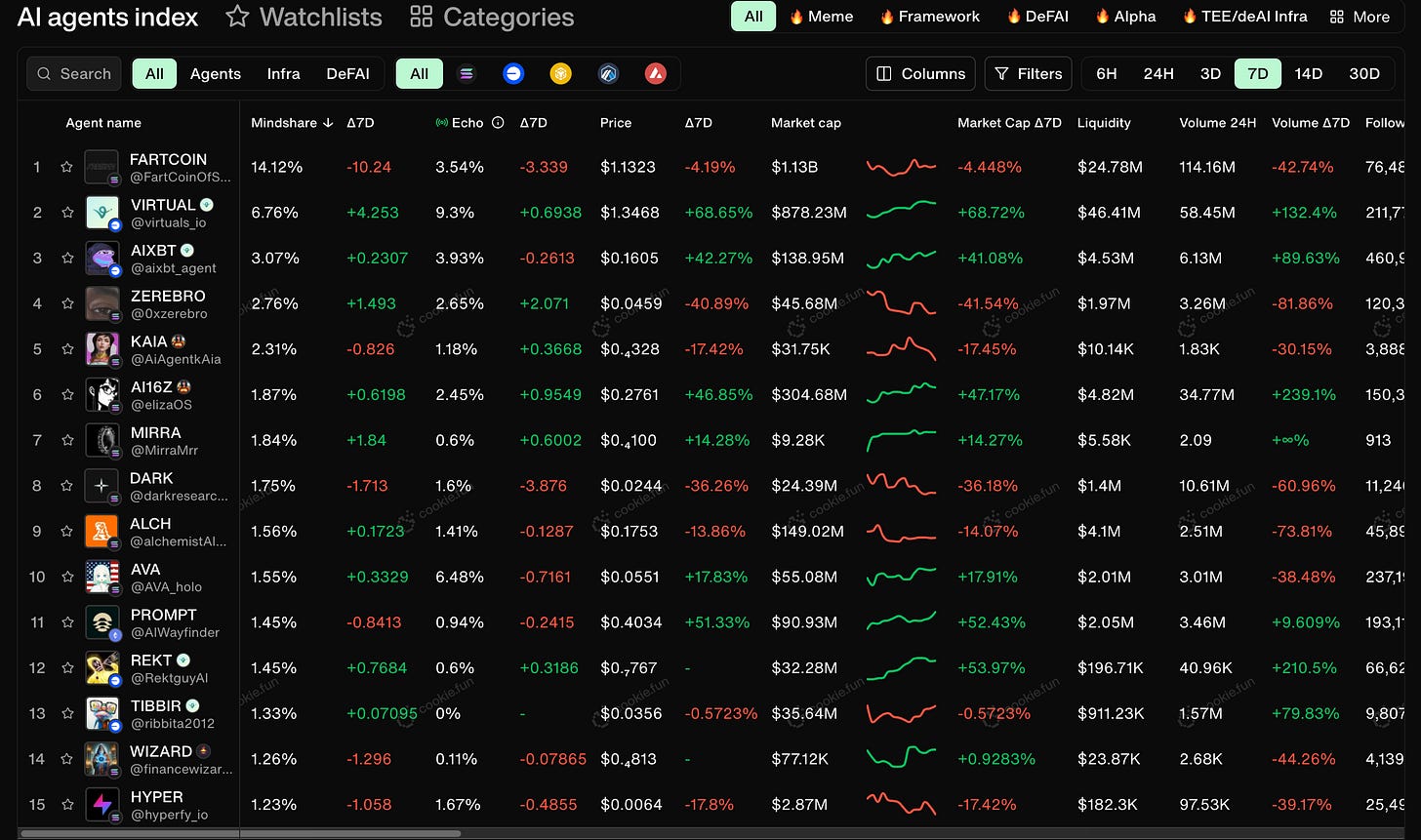
Task: Sort by Market cap column header
Action: (x=806, y=123)
